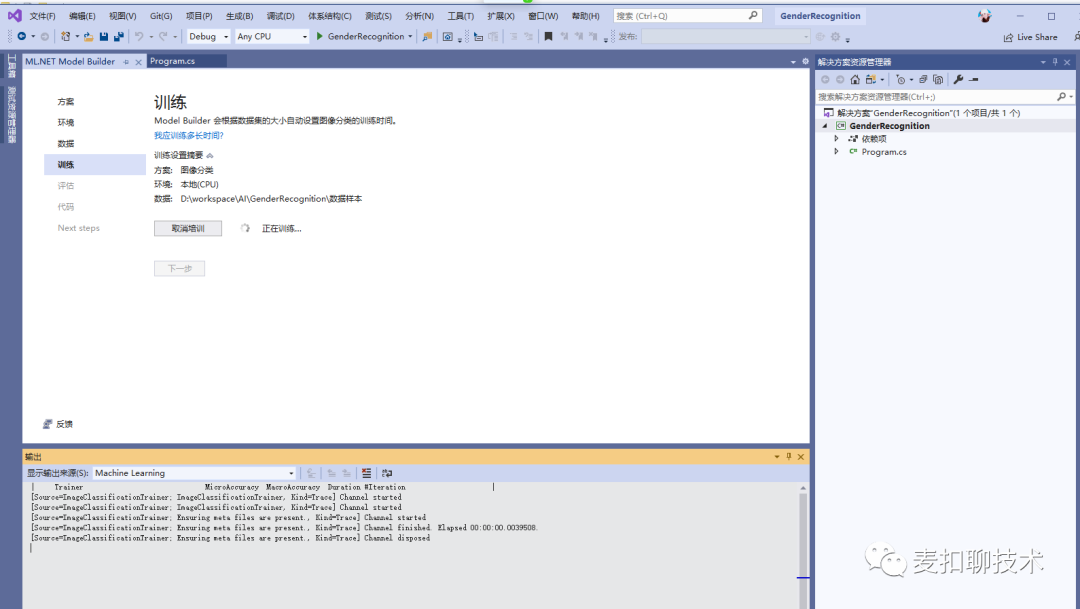
Task: Click the Save All icon
Action: tap(118, 37)
